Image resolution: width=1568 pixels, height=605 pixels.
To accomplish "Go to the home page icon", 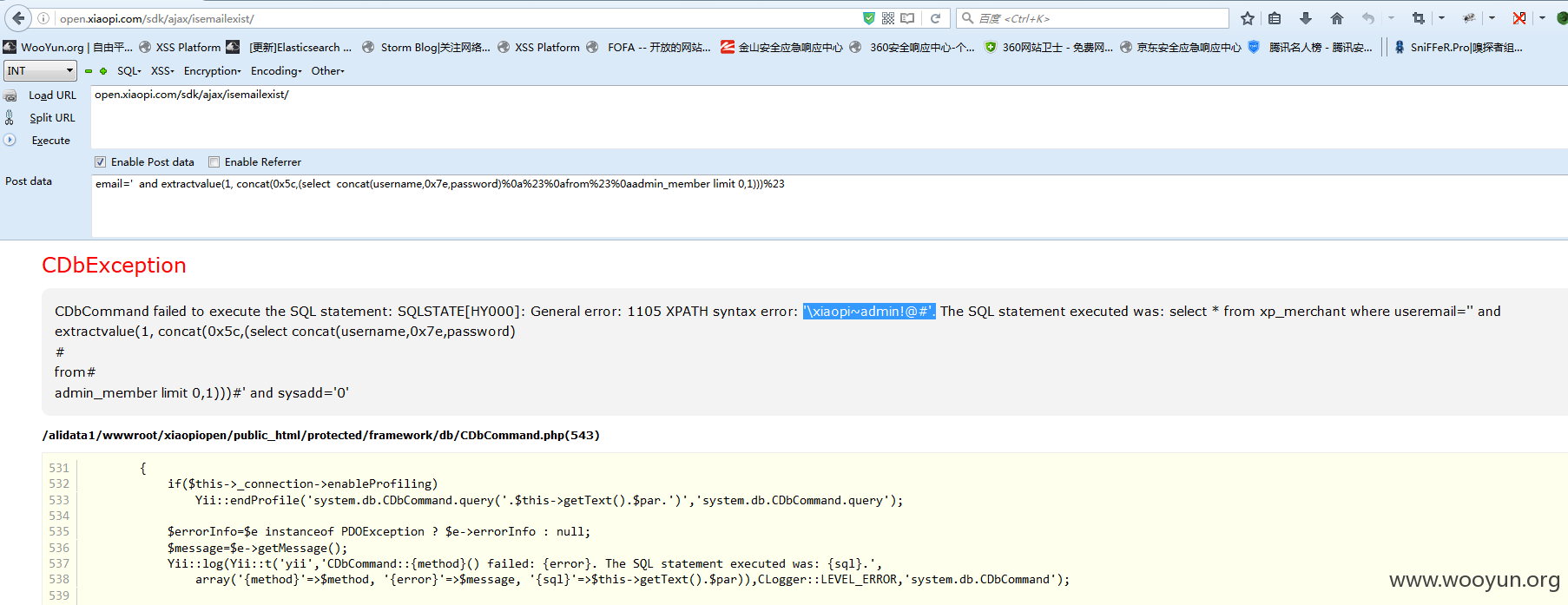I will pyautogui.click(x=1336, y=18).
